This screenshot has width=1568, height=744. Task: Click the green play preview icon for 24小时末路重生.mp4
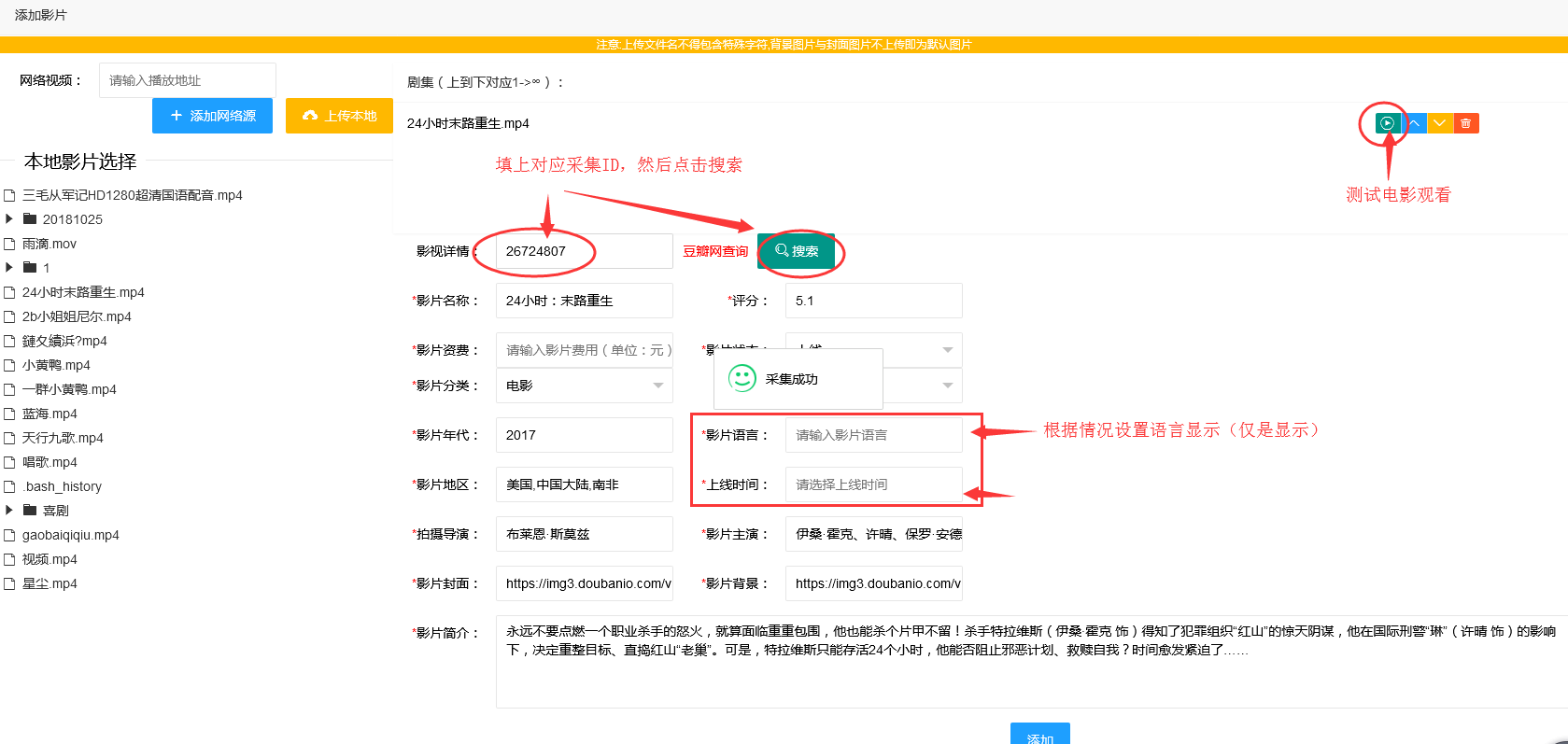(1387, 123)
